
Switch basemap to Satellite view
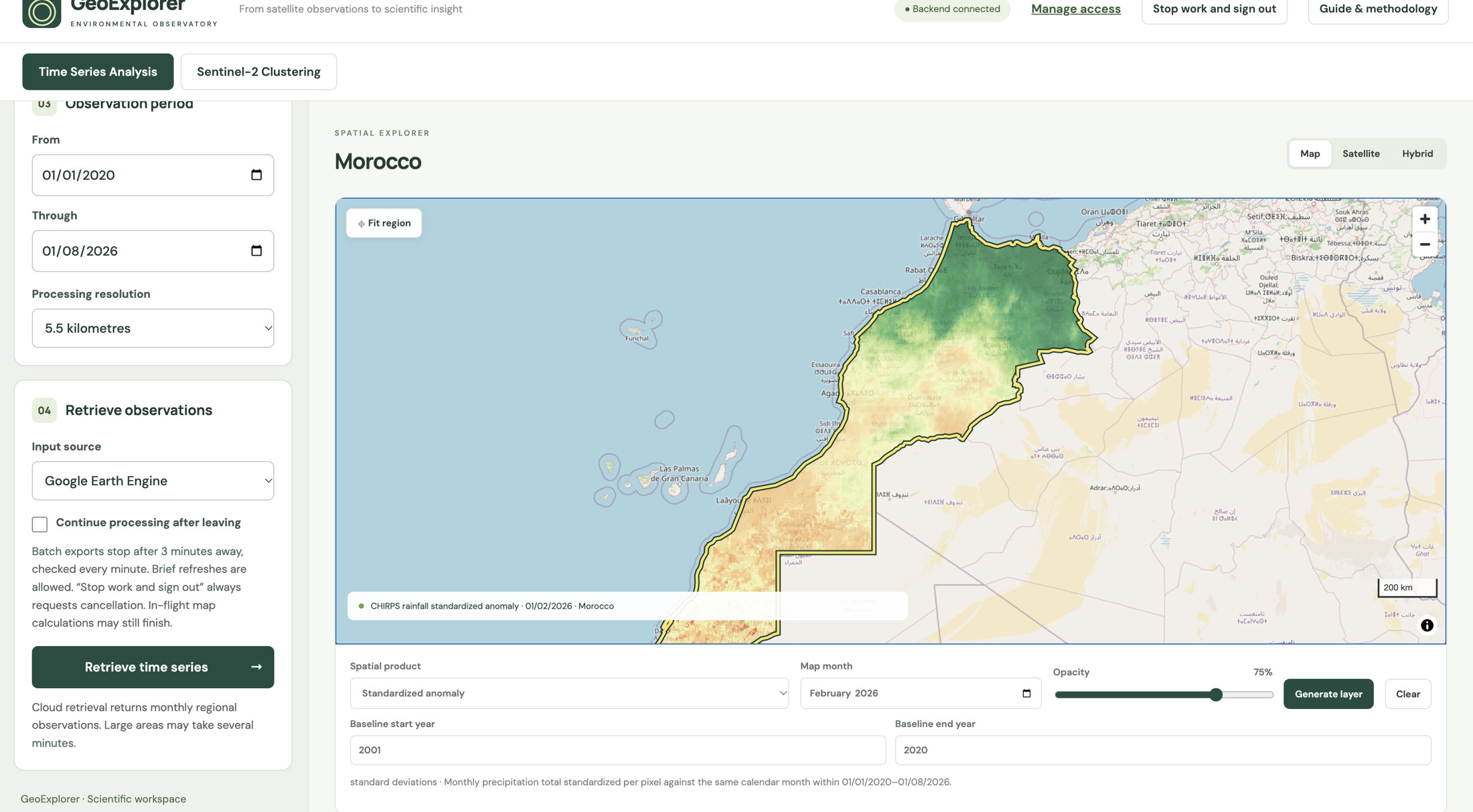pos(1361,153)
